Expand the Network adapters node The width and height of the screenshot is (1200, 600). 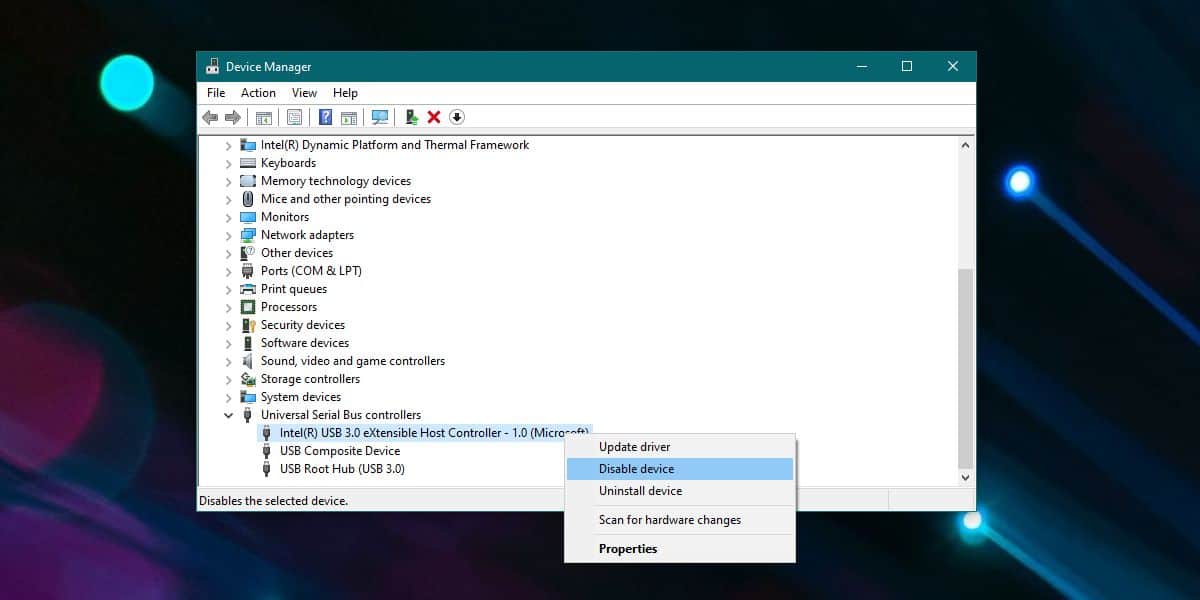point(228,235)
